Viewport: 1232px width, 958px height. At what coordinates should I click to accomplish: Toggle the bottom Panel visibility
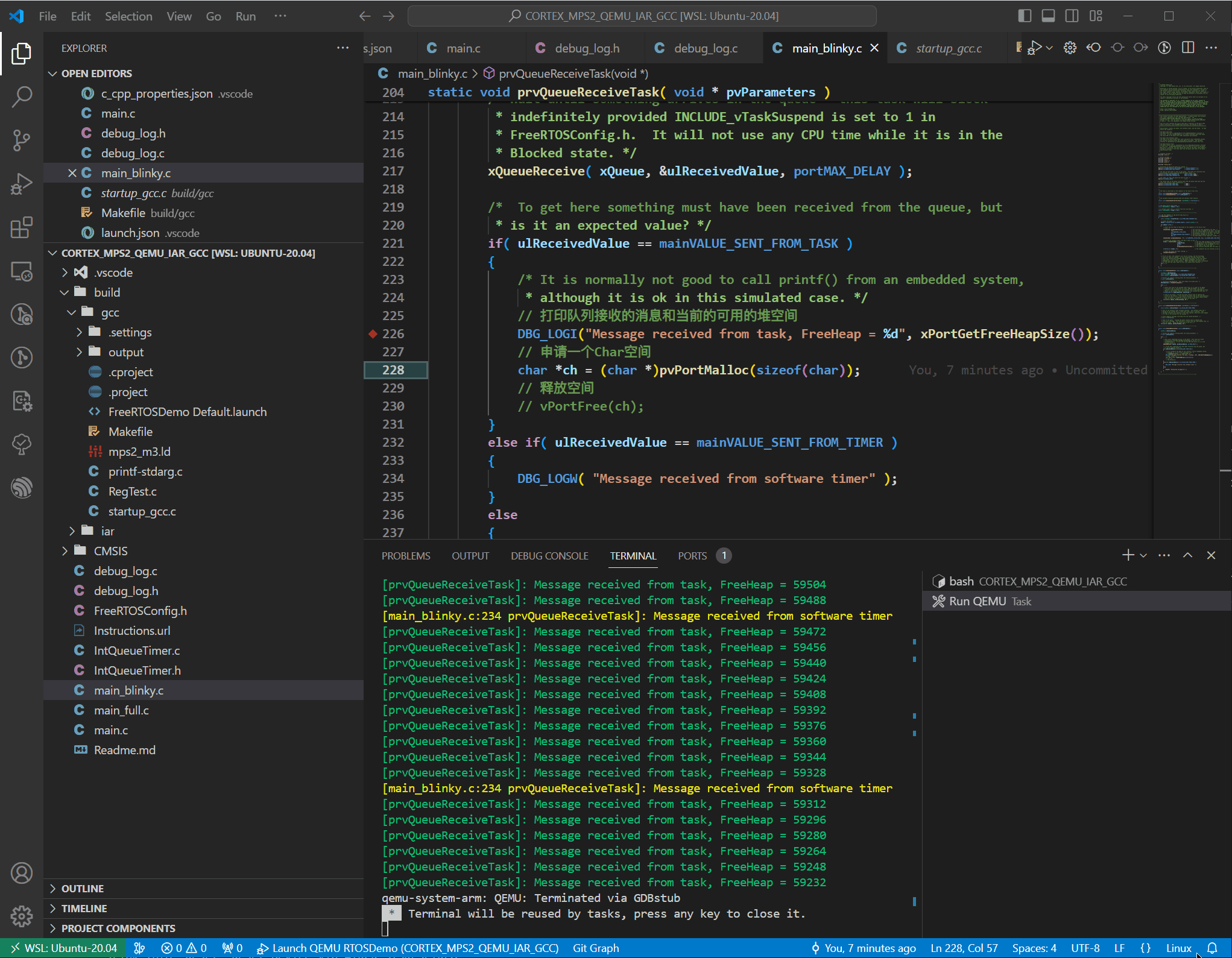point(1049,16)
